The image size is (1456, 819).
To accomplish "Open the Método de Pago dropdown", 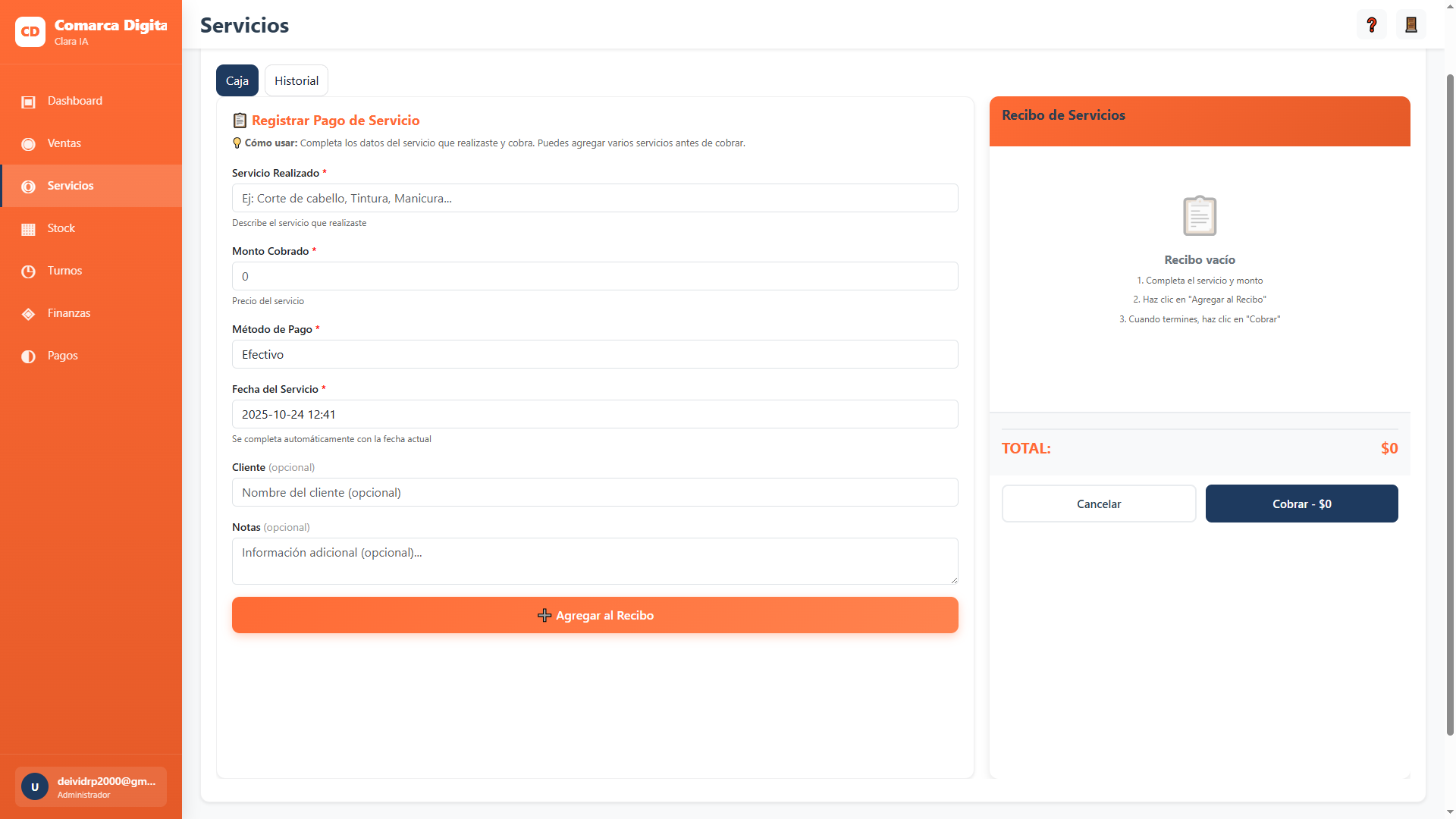I will pos(595,354).
